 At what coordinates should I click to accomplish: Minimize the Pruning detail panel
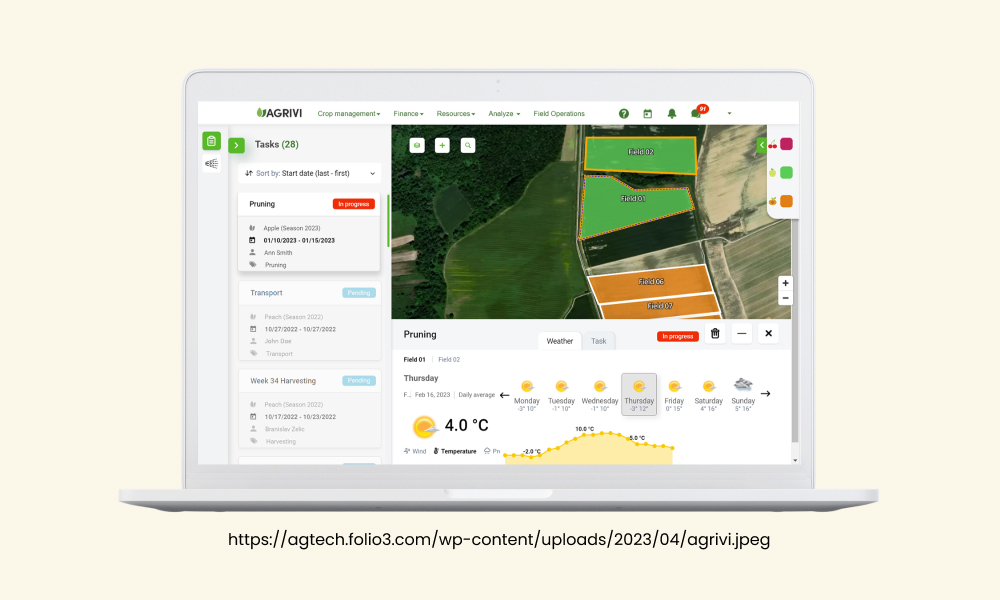coord(741,333)
